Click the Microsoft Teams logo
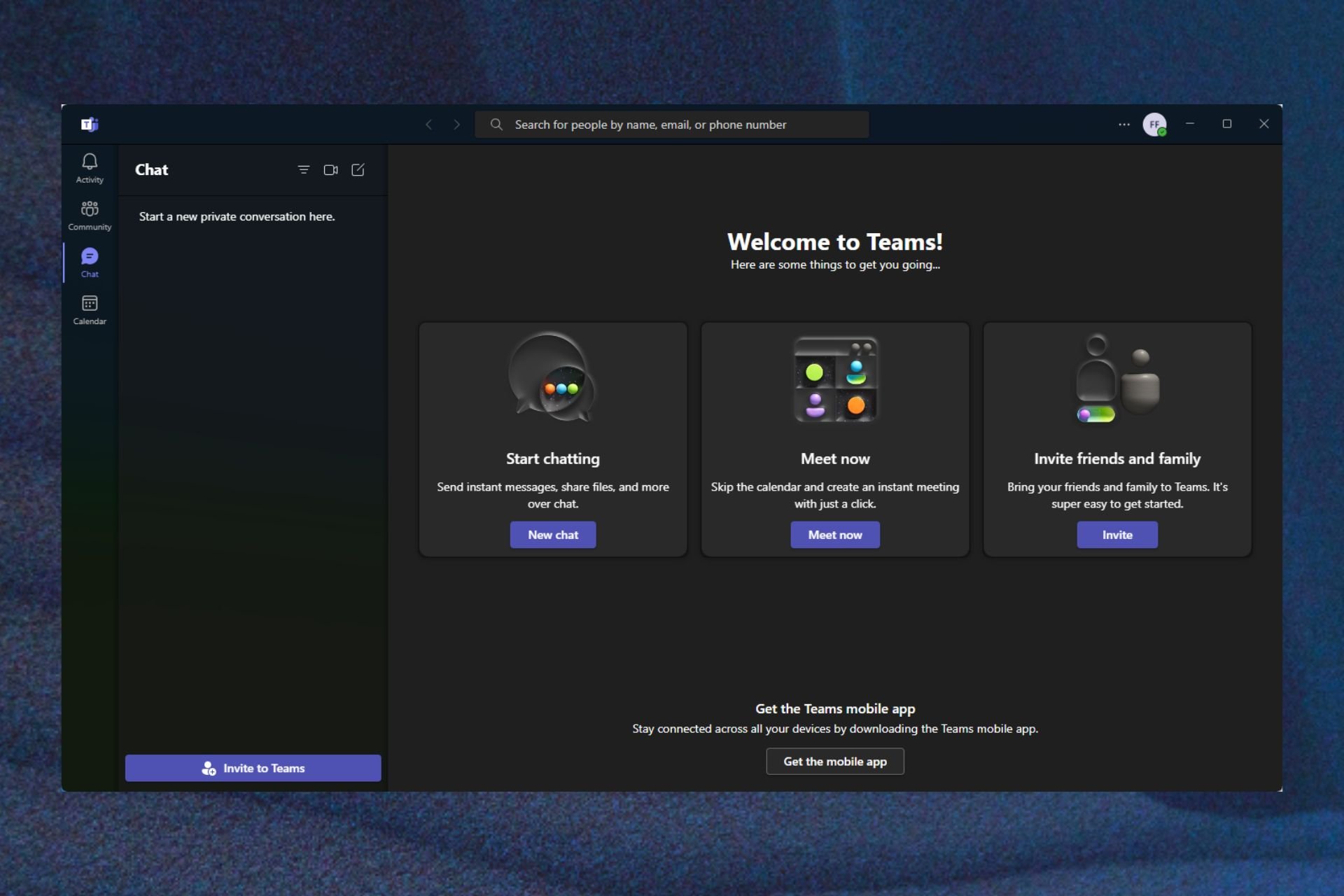This screenshot has width=1344, height=896. pos(89,124)
